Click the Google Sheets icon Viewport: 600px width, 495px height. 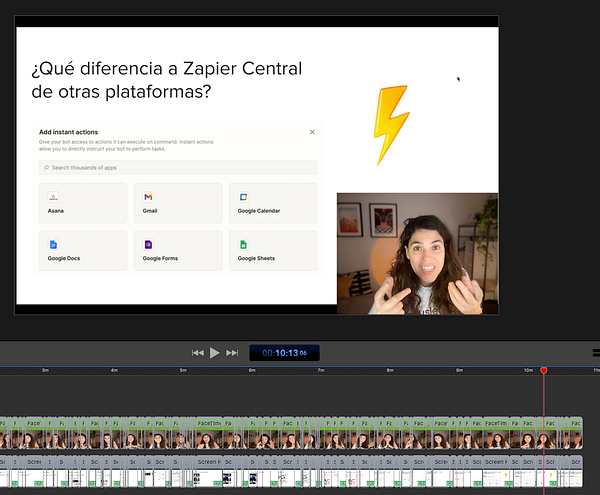tap(243, 244)
